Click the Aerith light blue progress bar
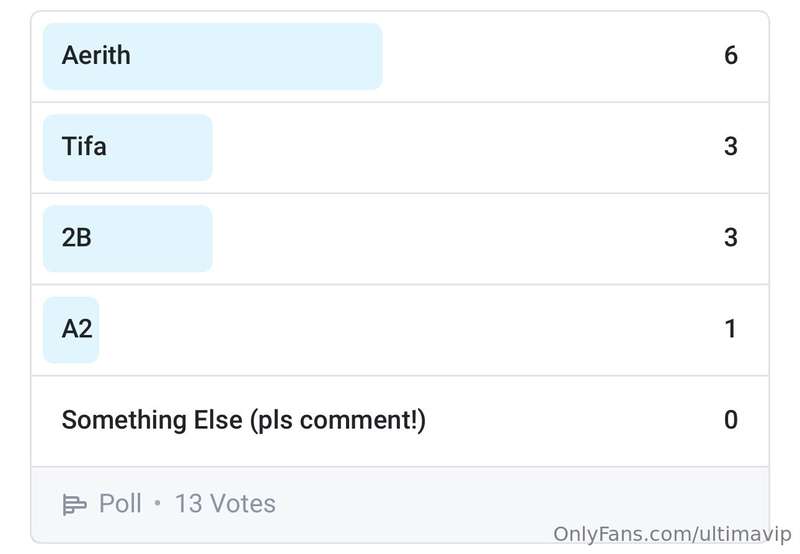The height and width of the screenshot is (554, 800). click(x=213, y=56)
